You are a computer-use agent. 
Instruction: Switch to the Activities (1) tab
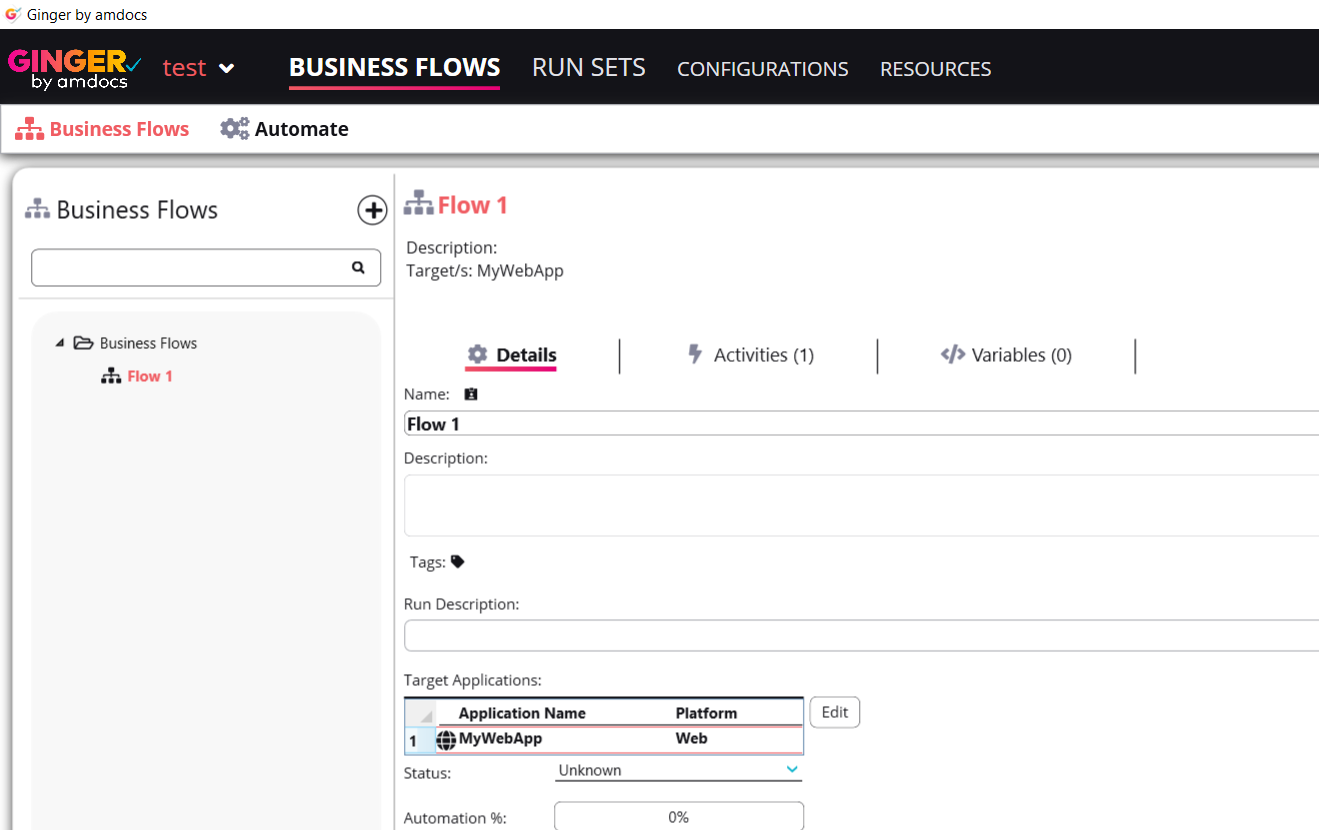click(x=750, y=355)
